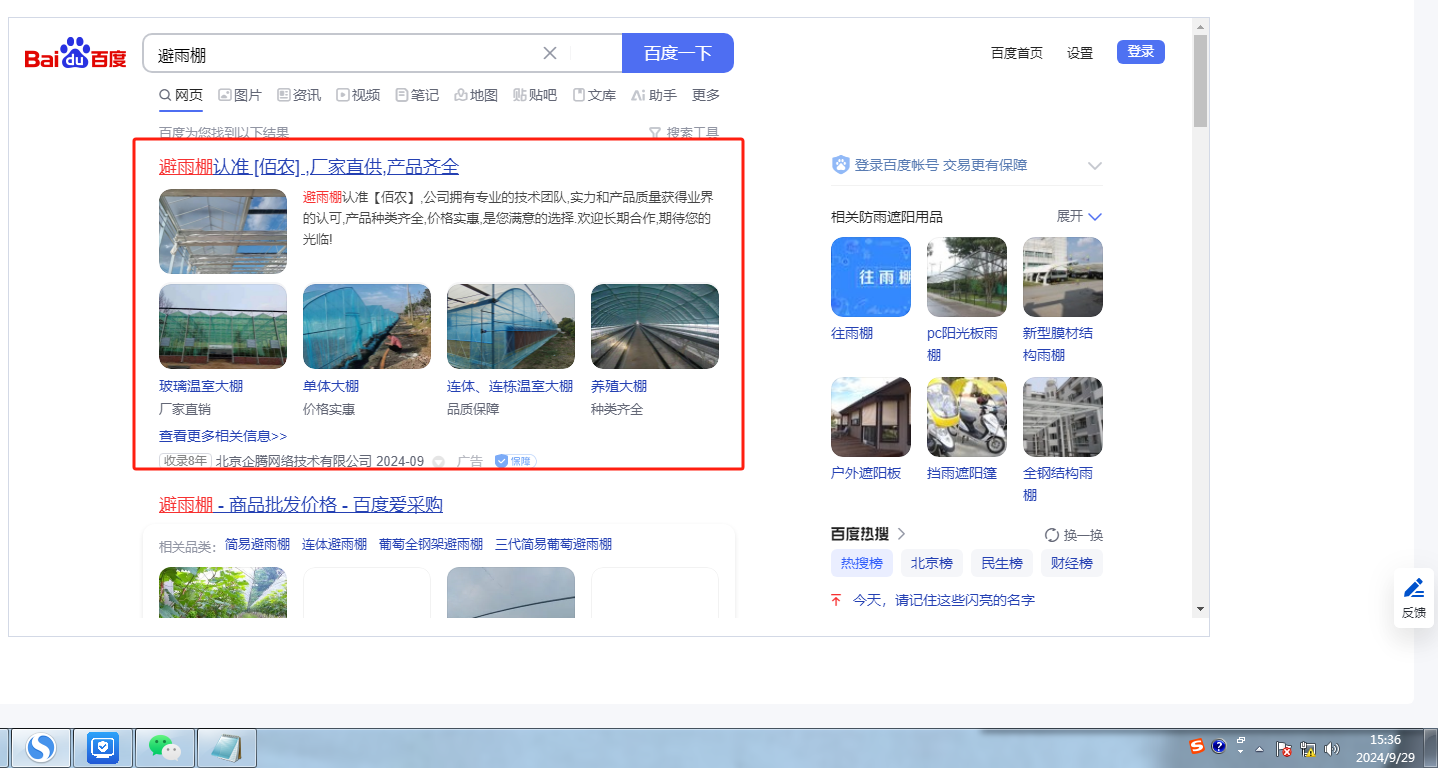
Task: Click the thumbnail beside the 佰农 ad description
Action: pos(223,231)
